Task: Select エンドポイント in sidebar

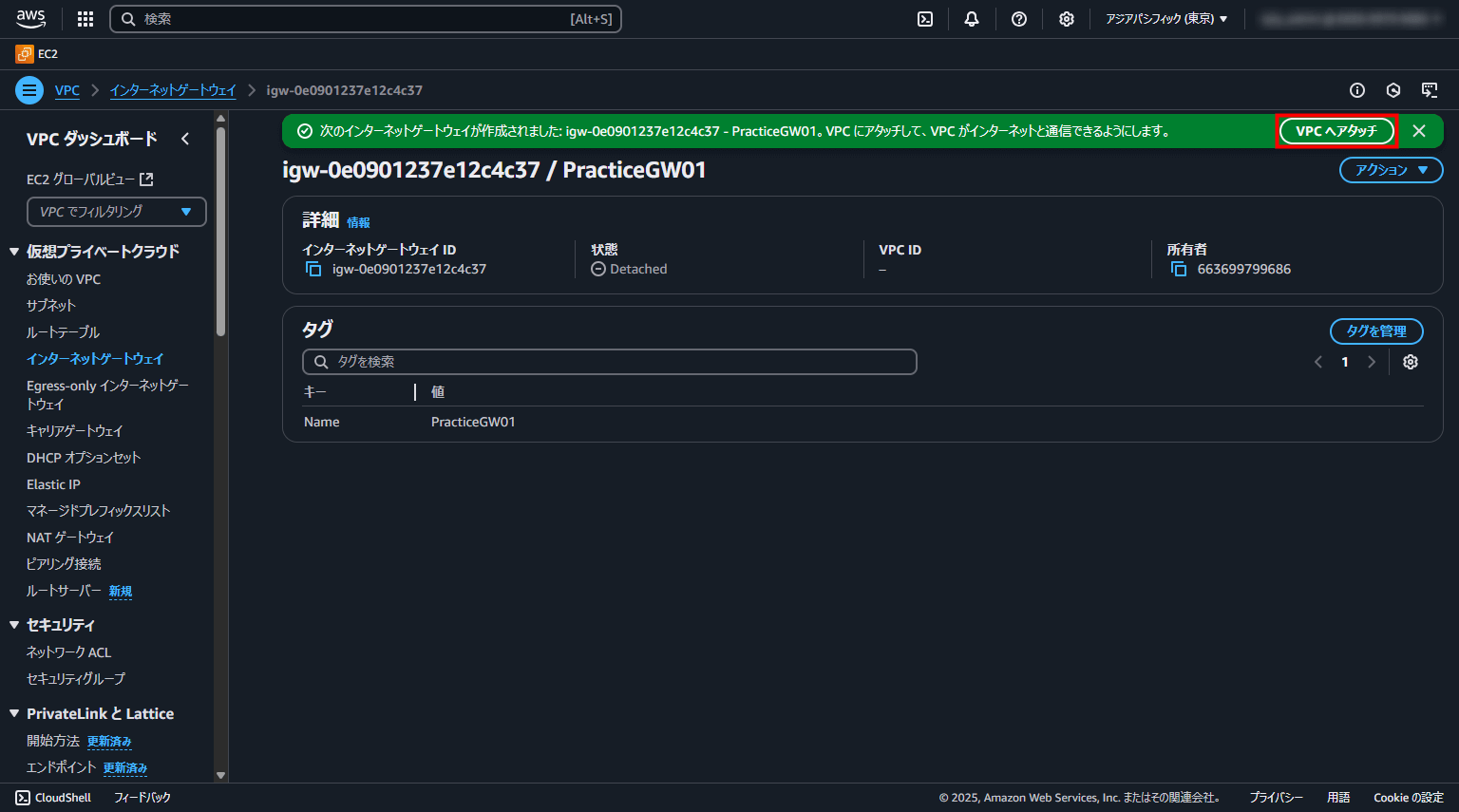Action: click(x=62, y=767)
